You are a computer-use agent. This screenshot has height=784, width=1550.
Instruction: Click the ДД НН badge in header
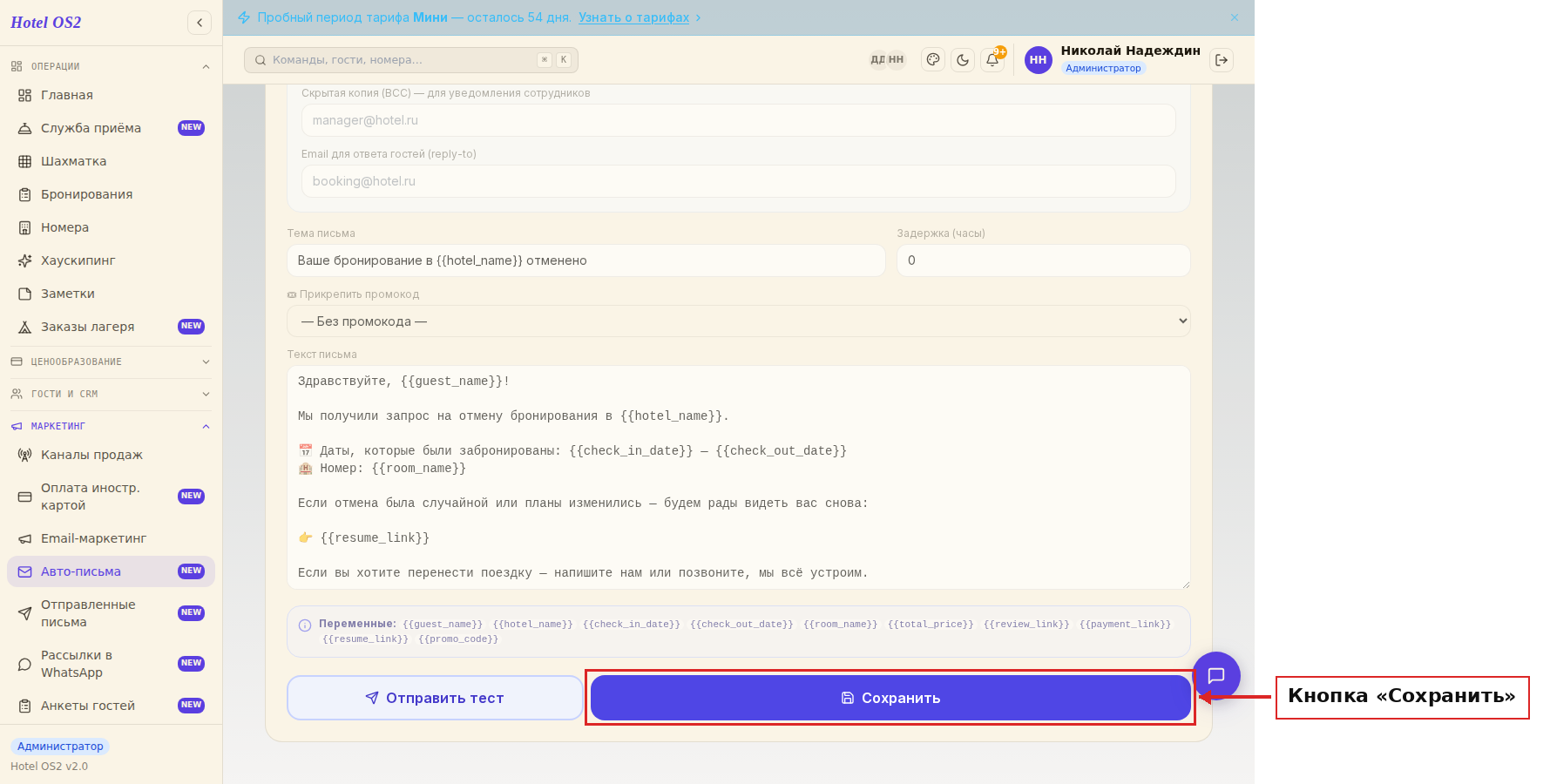tap(887, 60)
